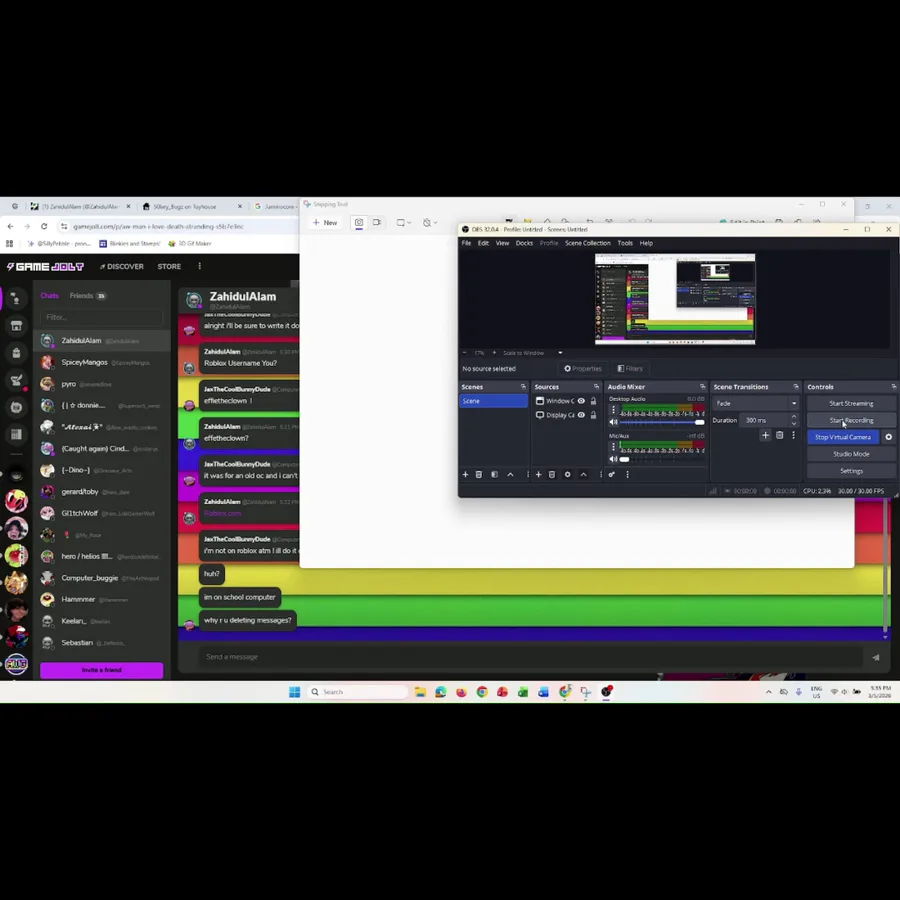Add a scene transition with plus icon
The height and width of the screenshot is (900, 900).
click(765, 436)
